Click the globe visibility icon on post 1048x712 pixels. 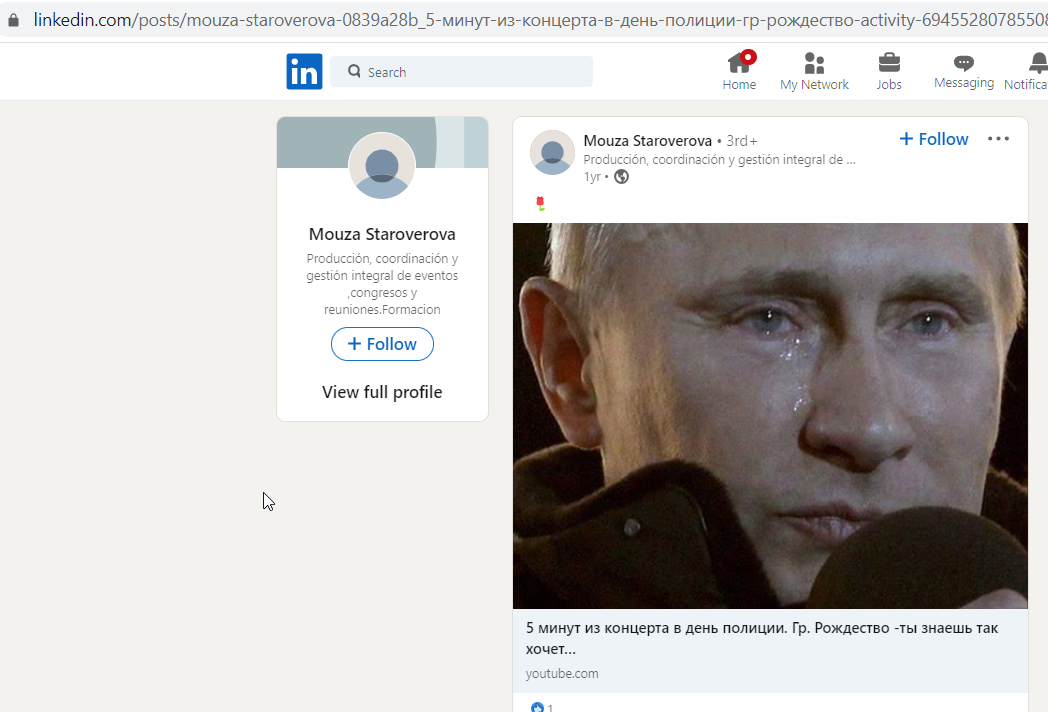click(x=622, y=176)
